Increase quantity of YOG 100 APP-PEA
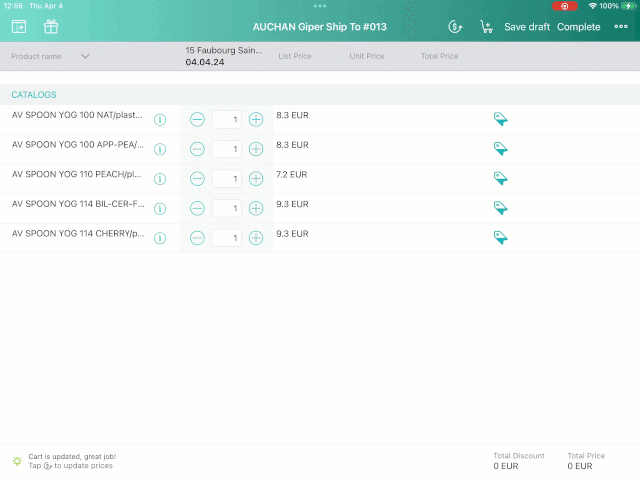 pyautogui.click(x=256, y=149)
